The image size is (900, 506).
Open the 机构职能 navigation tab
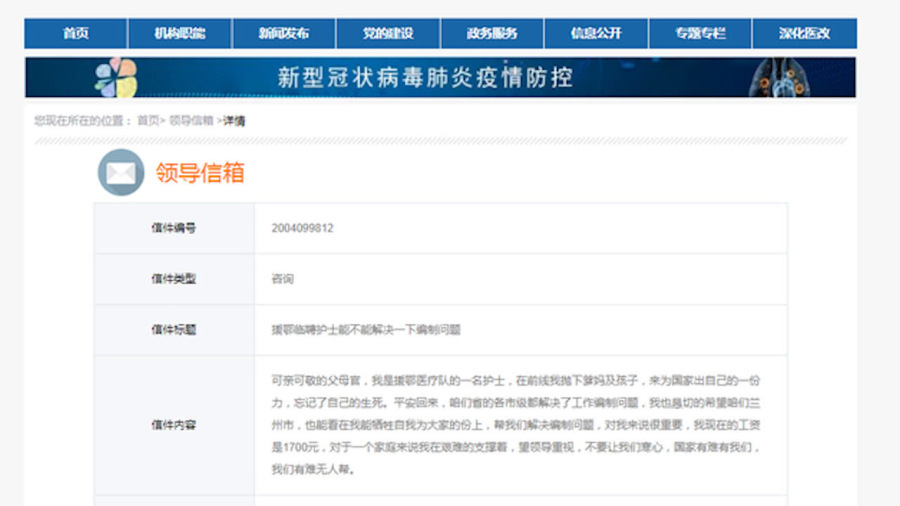click(x=180, y=33)
